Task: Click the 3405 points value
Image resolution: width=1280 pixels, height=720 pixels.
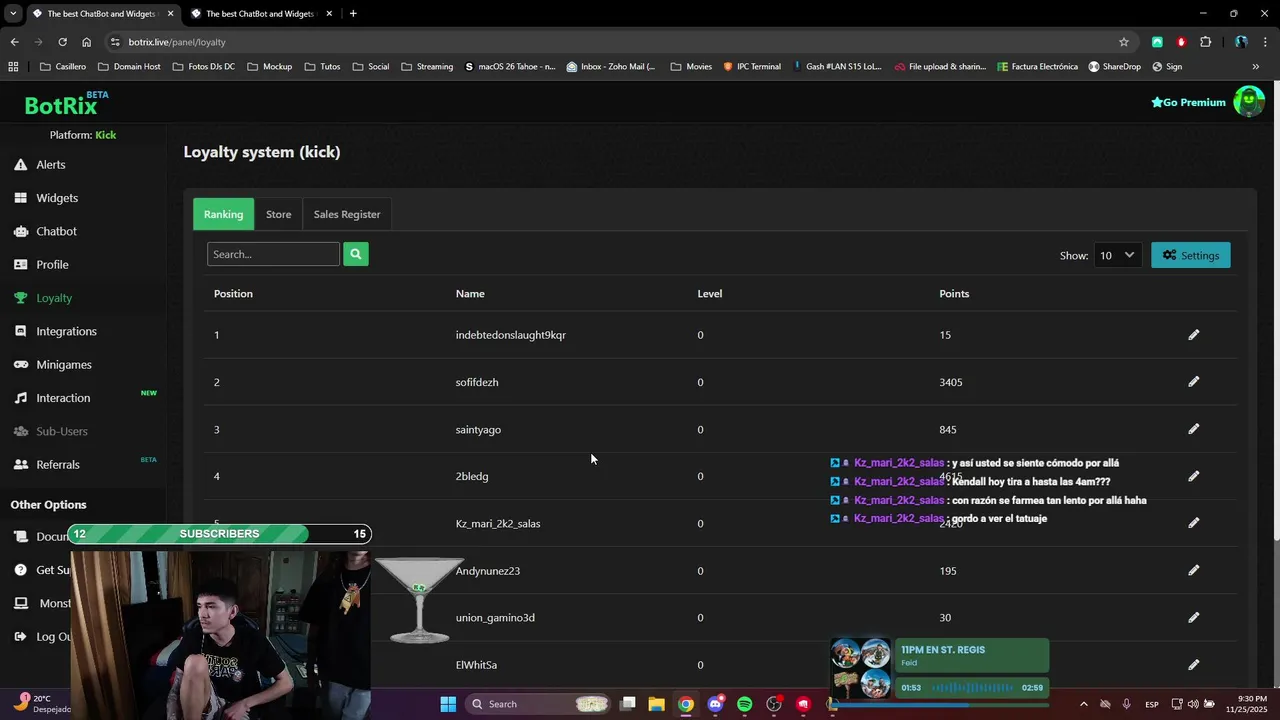Action: pyautogui.click(x=951, y=382)
